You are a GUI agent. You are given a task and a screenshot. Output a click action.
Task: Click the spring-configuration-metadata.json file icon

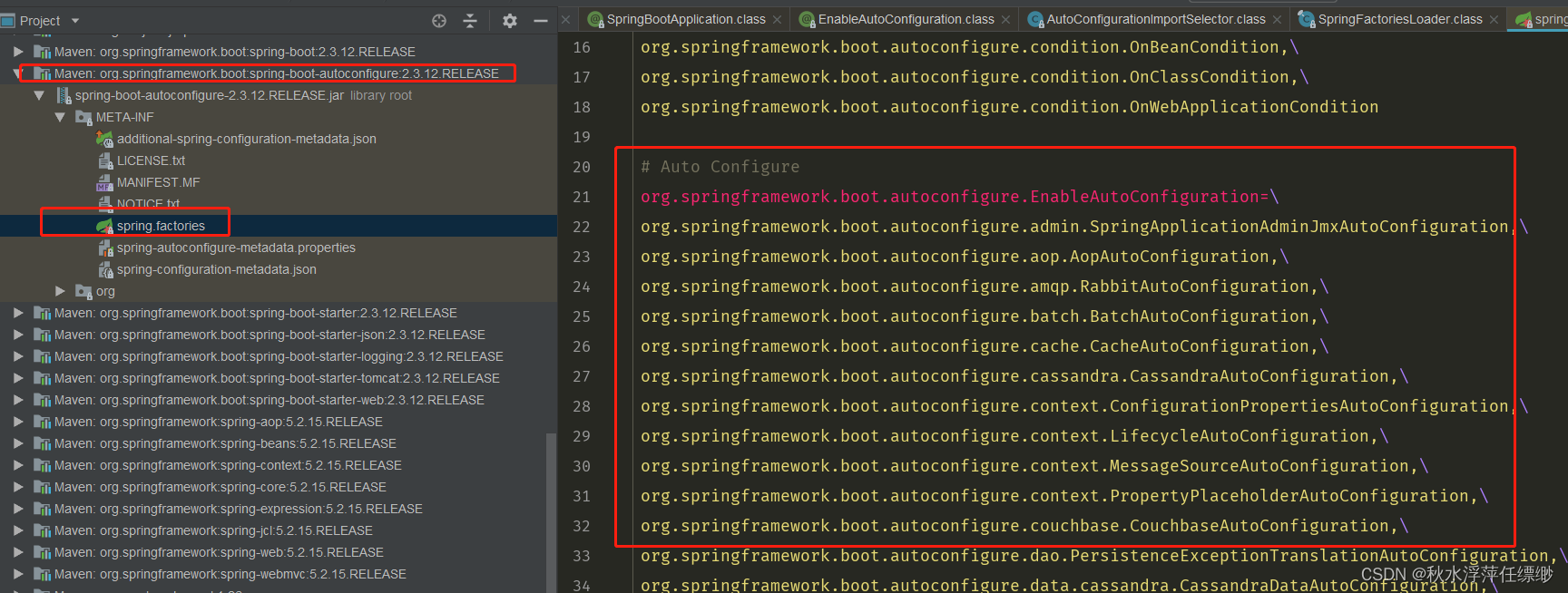tap(105, 269)
